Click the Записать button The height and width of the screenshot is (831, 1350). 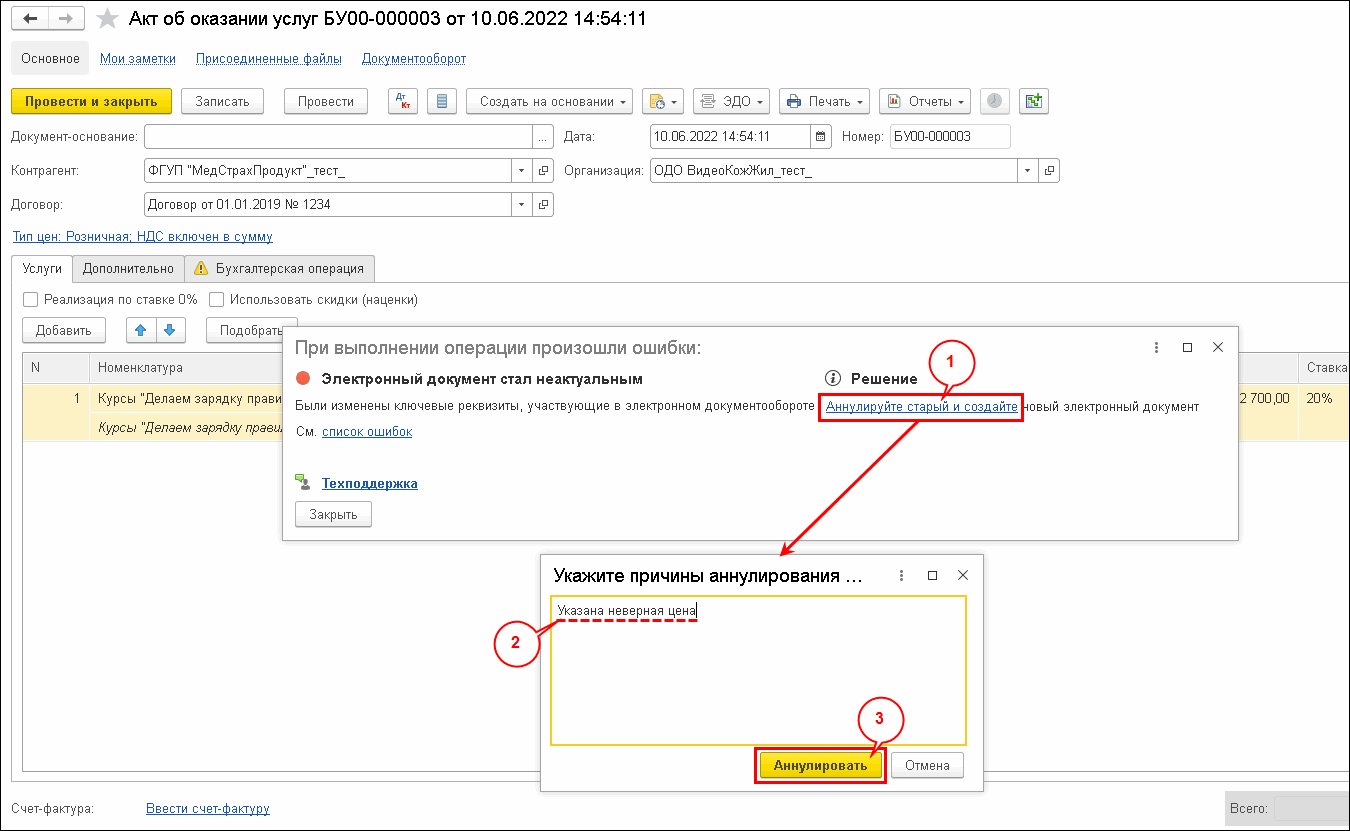point(222,101)
